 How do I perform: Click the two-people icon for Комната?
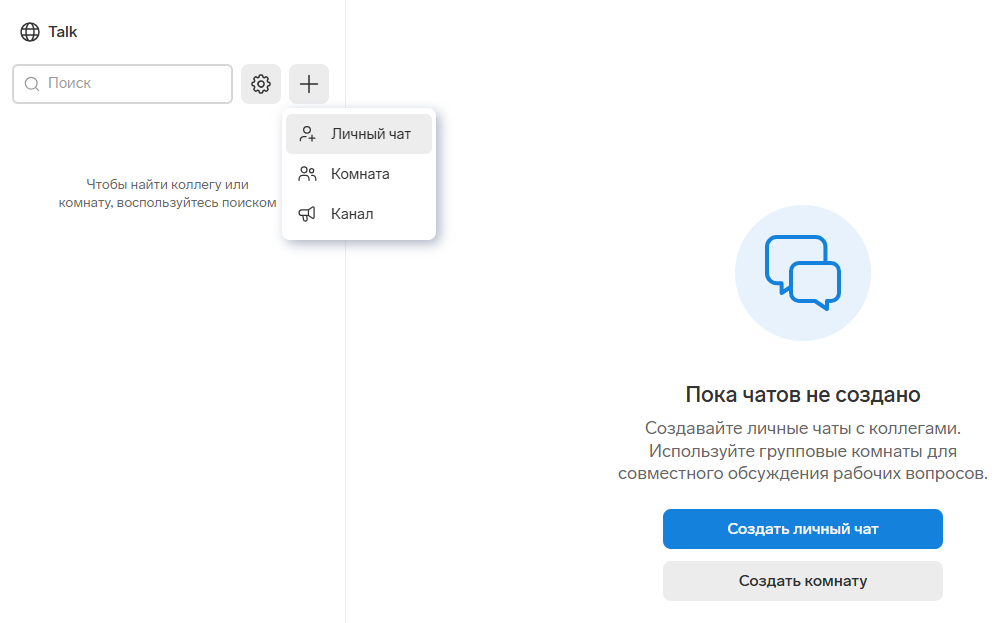pos(308,174)
